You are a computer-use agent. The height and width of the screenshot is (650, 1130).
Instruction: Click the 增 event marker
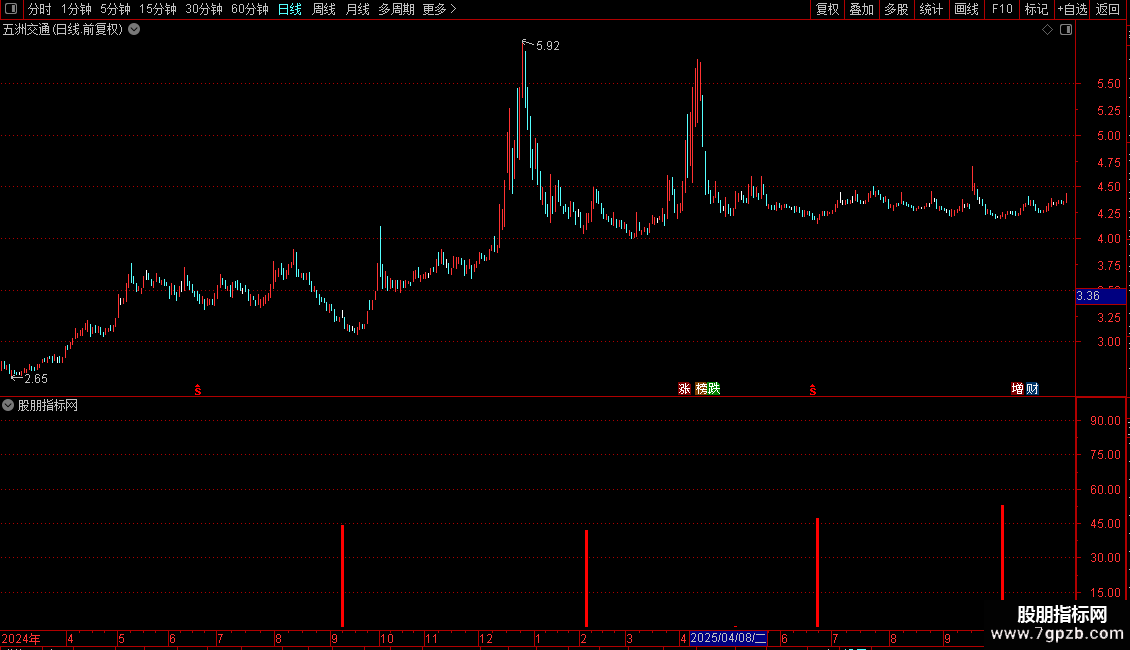(1018, 388)
